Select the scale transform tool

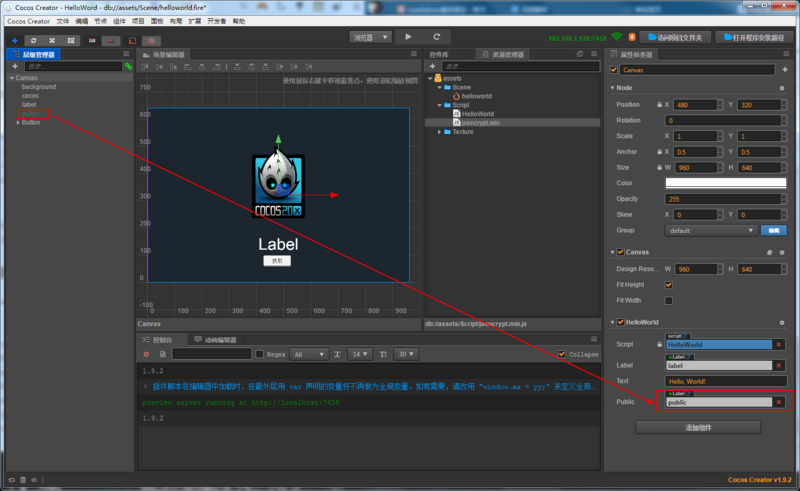52,40
